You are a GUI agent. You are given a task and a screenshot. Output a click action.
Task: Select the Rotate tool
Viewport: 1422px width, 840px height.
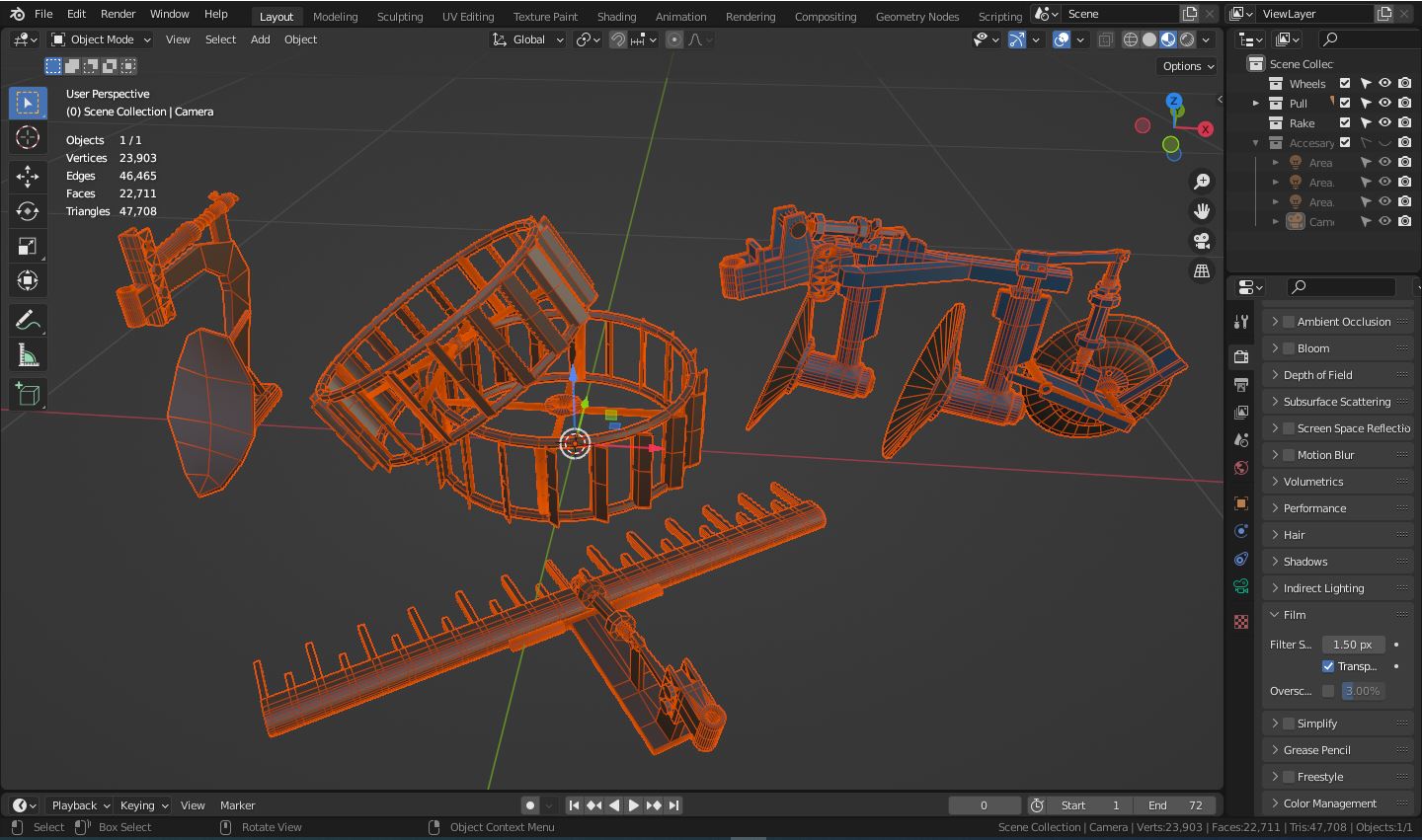click(28, 211)
